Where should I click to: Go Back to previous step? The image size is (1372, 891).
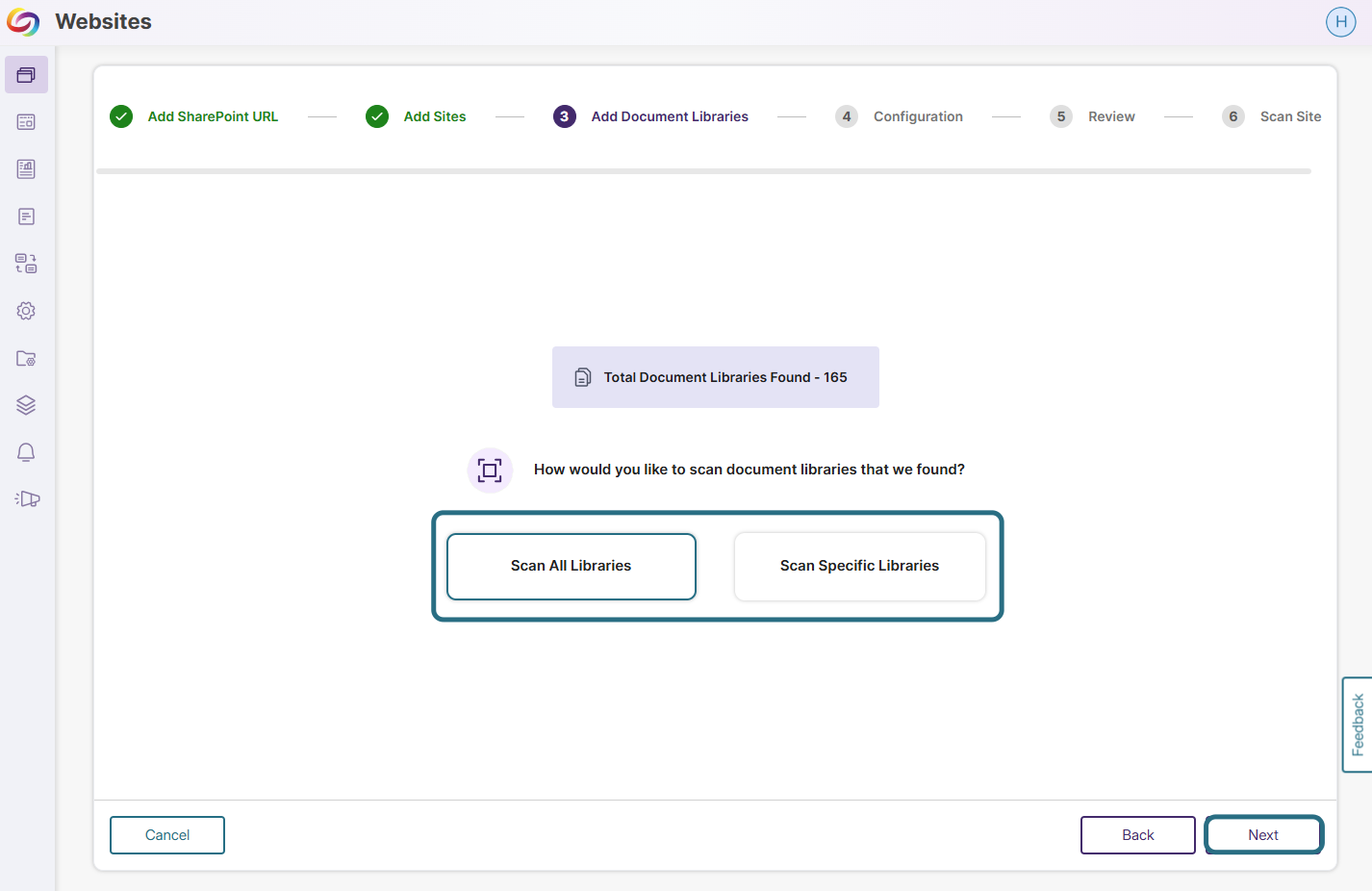(x=1138, y=835)
